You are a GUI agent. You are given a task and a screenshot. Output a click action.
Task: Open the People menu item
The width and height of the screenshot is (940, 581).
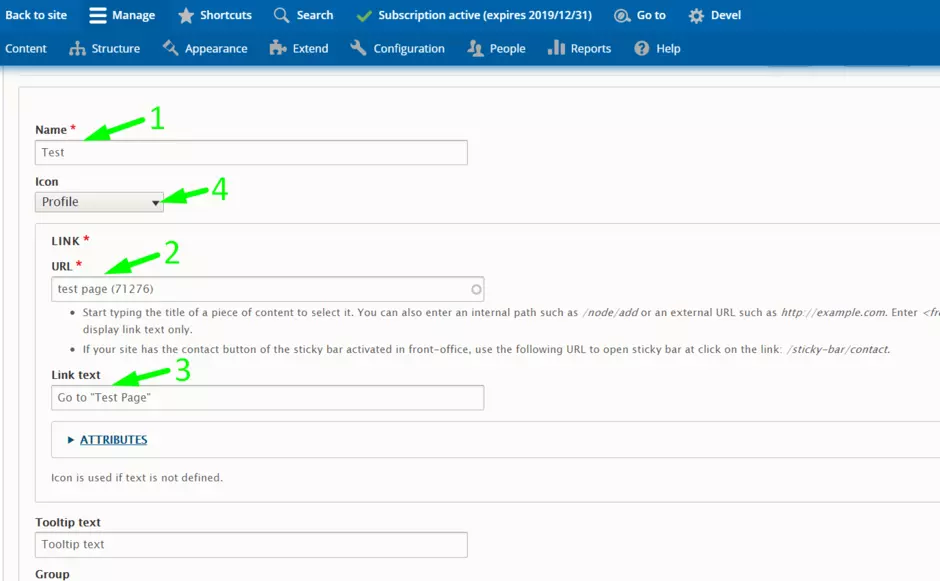pos(497,49)
